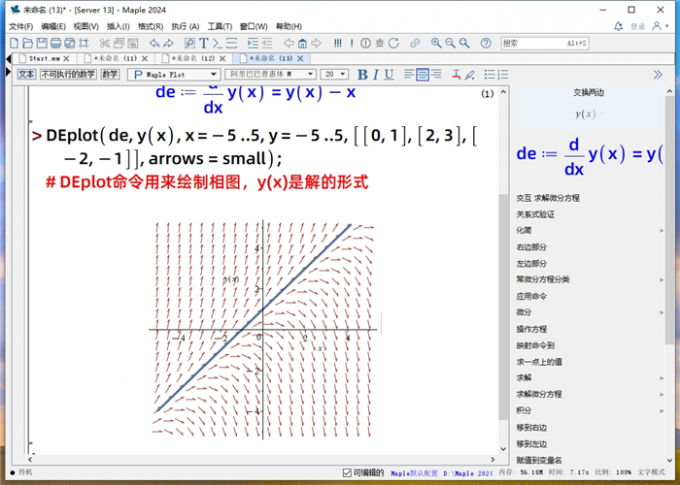Toggle the 可编辑的 checkbox
This screenshot has height=485, width=680.
tap(346, 472)
